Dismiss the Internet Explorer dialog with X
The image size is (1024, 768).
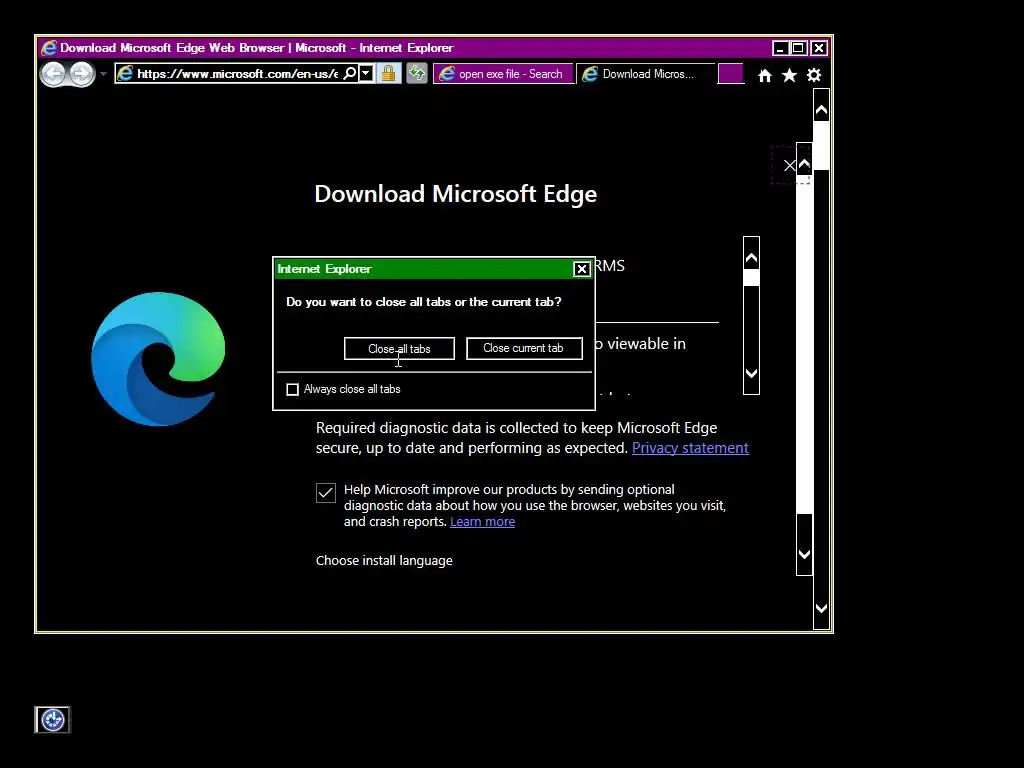pyautogui.click(x=581, y=269)
